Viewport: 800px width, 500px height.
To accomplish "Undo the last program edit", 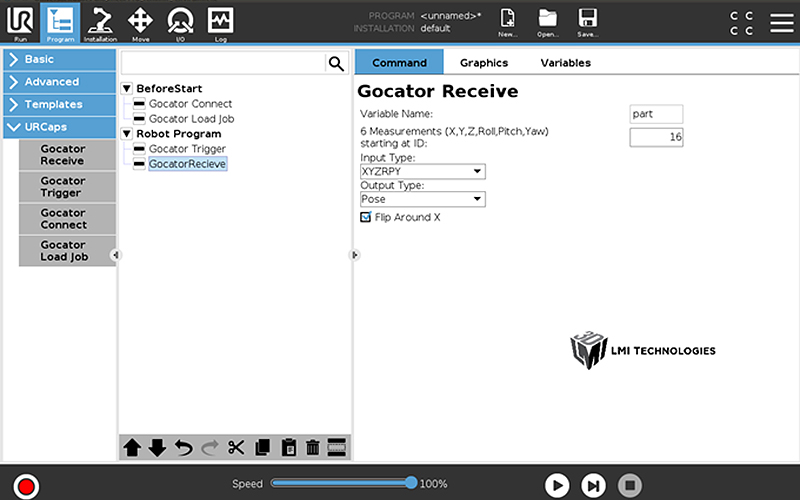I will click(x=184, y=448).
